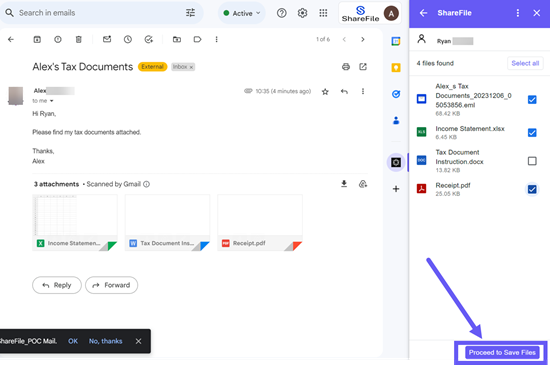Mark the email as unread
Viewport: 550px width, 365px height.
coord(107,39)
